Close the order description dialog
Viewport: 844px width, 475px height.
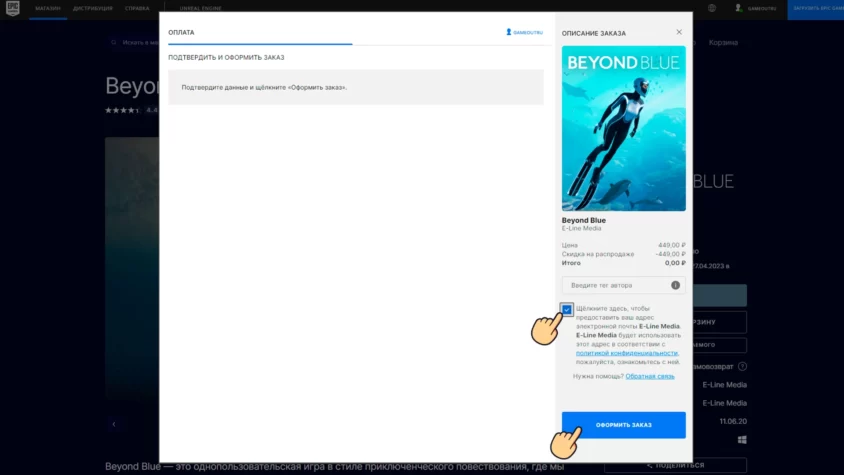[679, 32]
